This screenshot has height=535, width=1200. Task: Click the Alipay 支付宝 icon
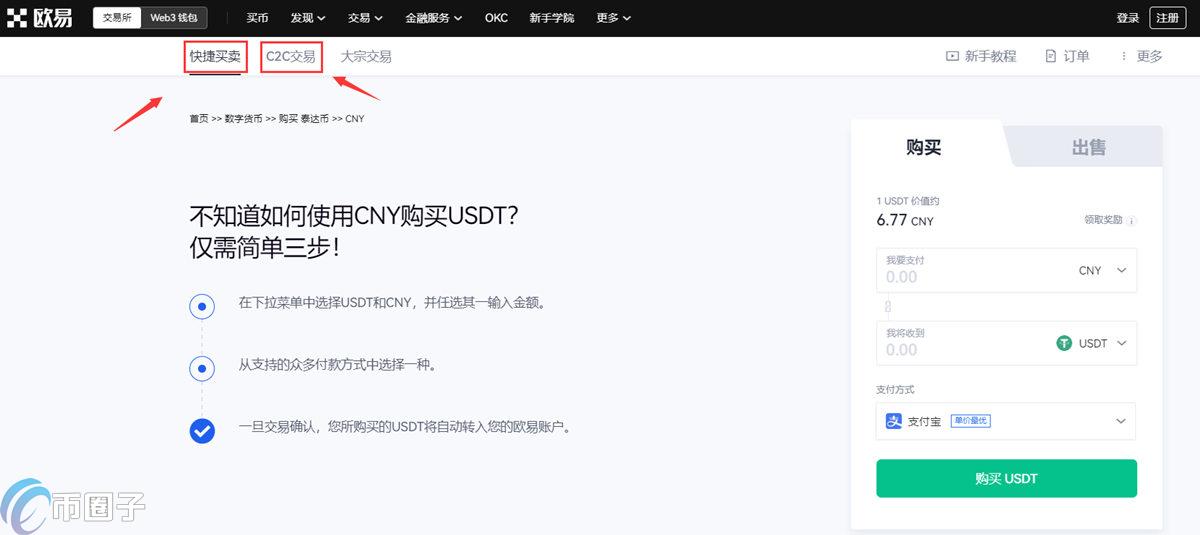894,421
